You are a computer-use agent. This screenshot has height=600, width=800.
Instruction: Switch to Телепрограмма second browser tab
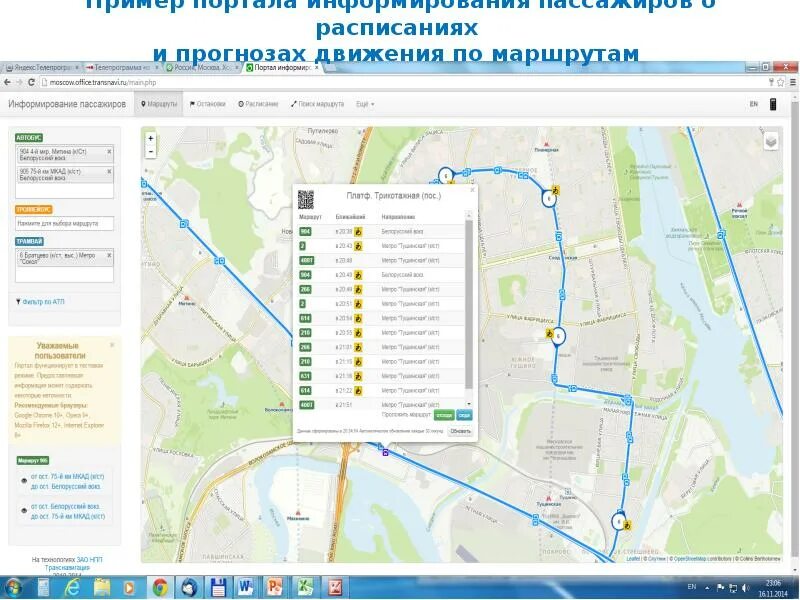pyautogui.click(x=121, y=68)
